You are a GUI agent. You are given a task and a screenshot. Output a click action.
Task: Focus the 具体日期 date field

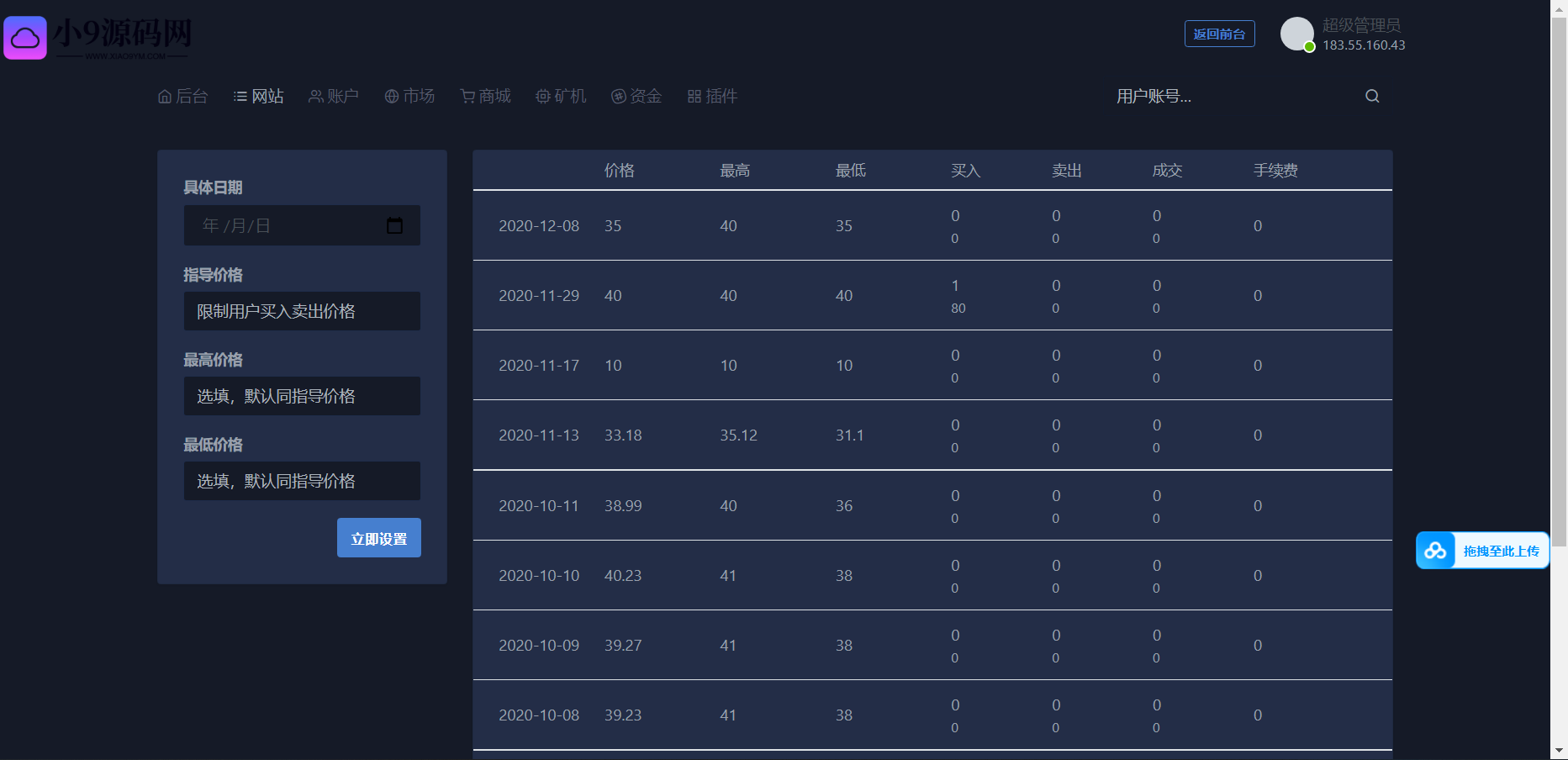[302, 225]
